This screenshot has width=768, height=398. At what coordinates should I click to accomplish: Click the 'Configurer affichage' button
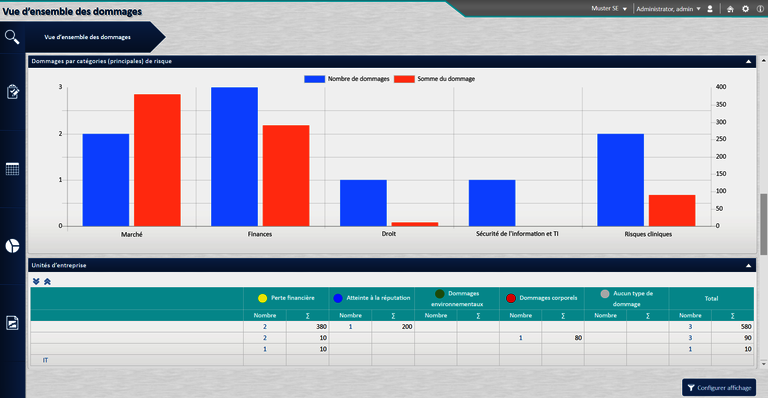(719, 388)
